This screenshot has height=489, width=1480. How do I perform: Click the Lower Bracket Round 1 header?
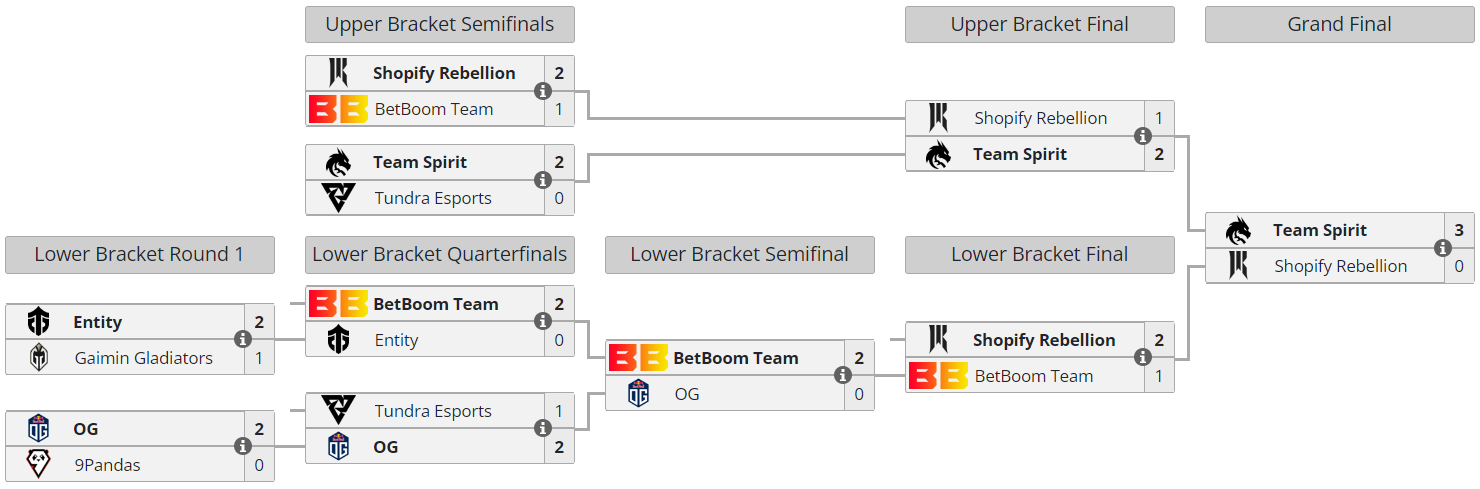point(139,255)
